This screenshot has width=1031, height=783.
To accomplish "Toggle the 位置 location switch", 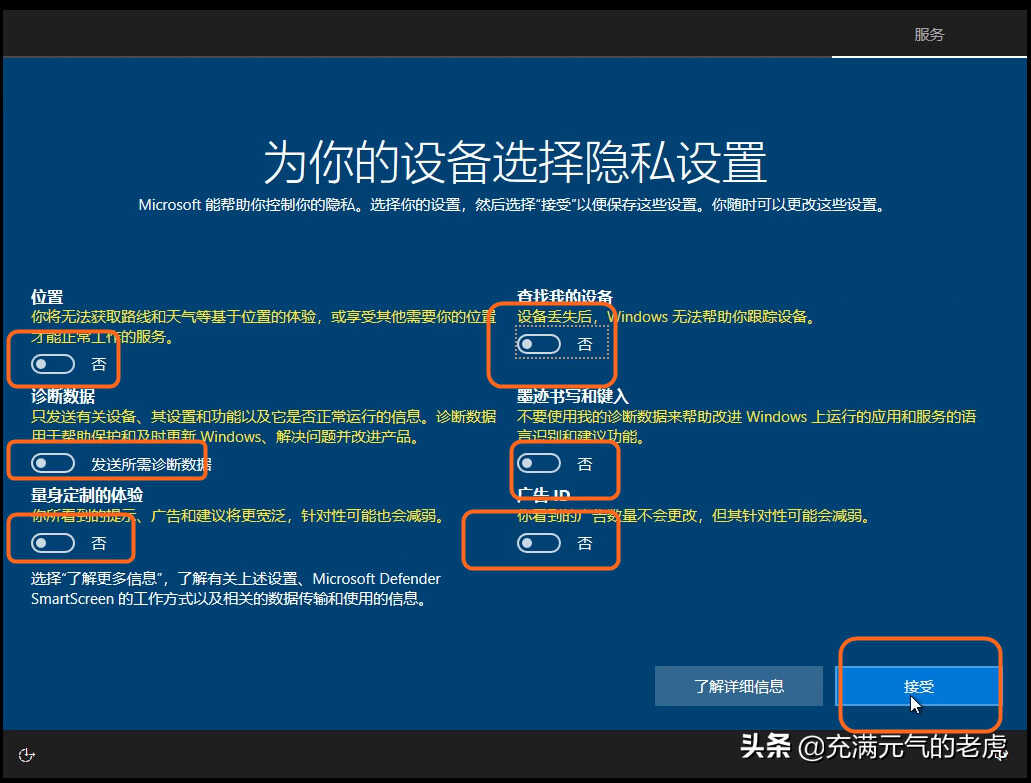I will click(53, 364).
